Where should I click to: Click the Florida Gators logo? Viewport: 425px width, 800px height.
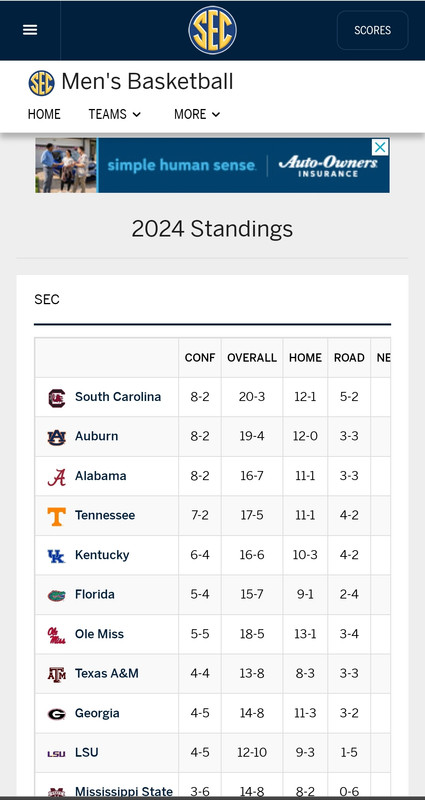[x=57, y=595]
